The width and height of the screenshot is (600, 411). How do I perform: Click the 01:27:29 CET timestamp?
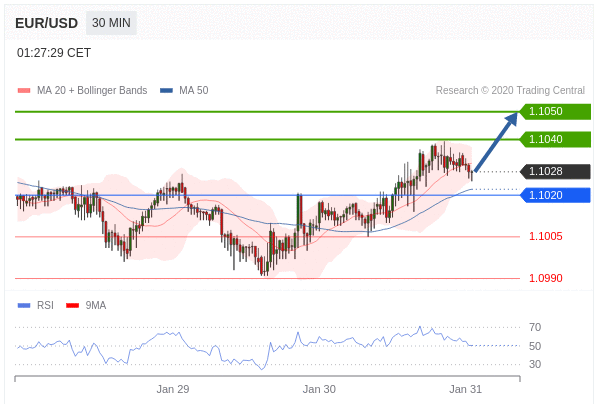54,53
